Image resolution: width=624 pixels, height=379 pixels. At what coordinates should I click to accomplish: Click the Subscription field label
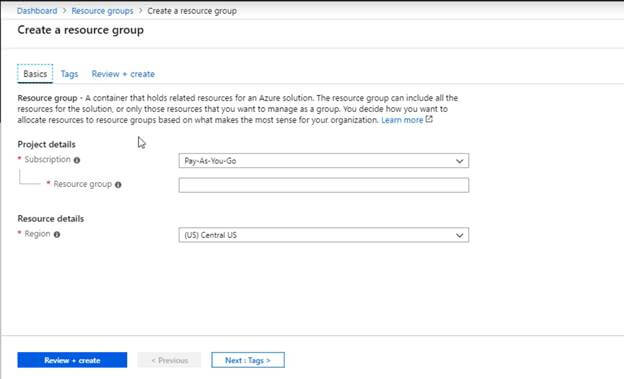(x=47, y=160)
